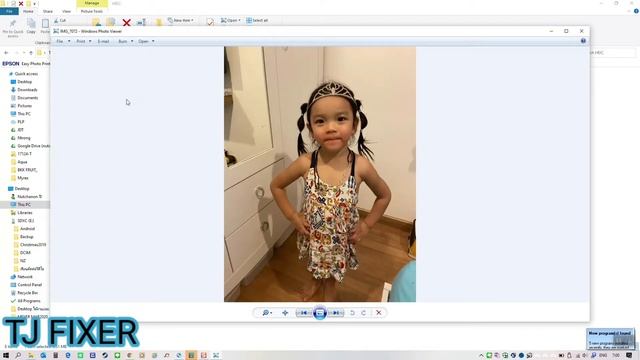Image resolution: width=640 pixels, height=360 pixels.
Task: Select Libraries in navigation pane
Action: pos(24,213)
